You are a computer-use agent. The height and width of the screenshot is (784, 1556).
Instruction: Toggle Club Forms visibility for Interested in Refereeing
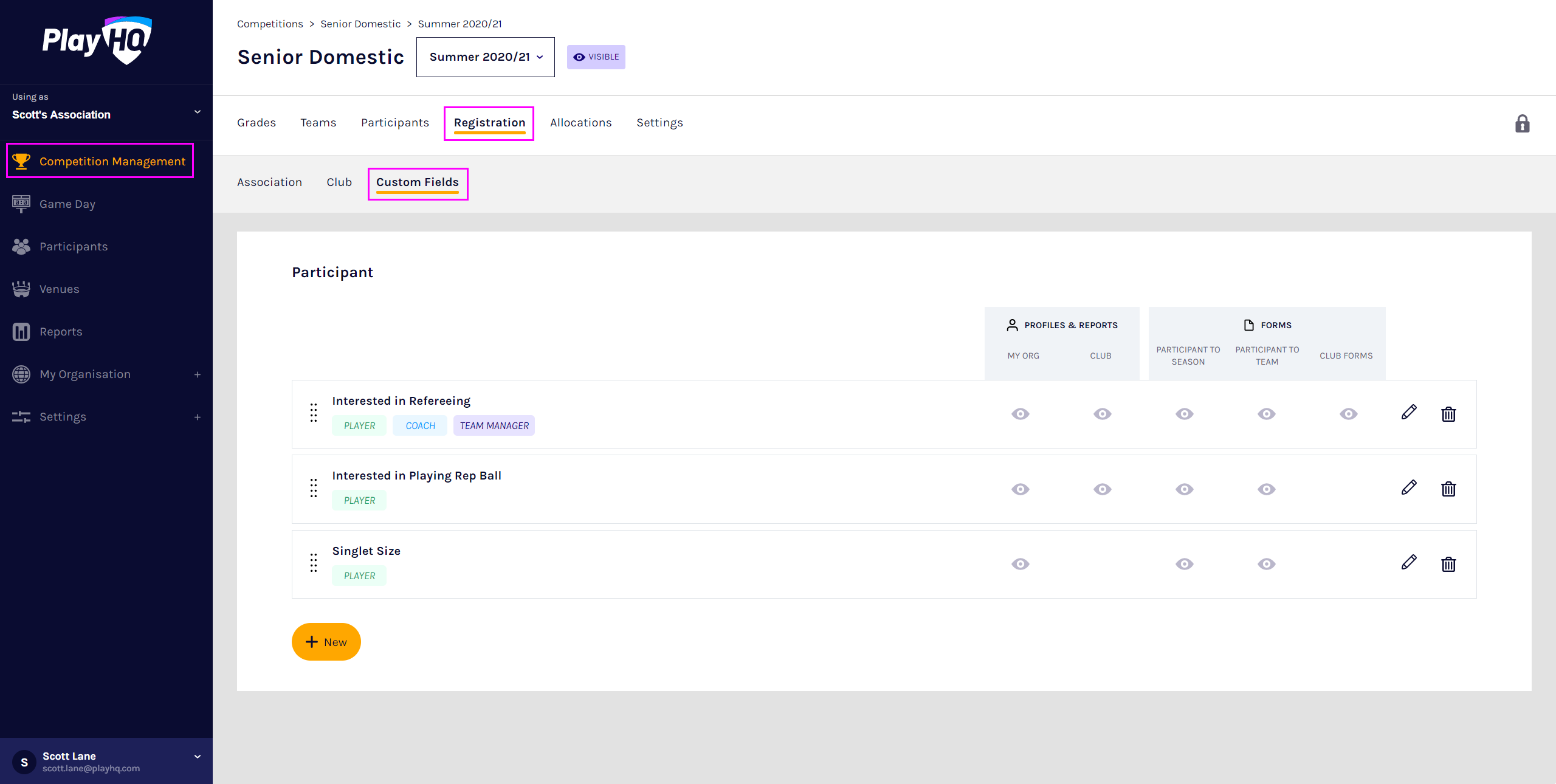coord(1348,414)
